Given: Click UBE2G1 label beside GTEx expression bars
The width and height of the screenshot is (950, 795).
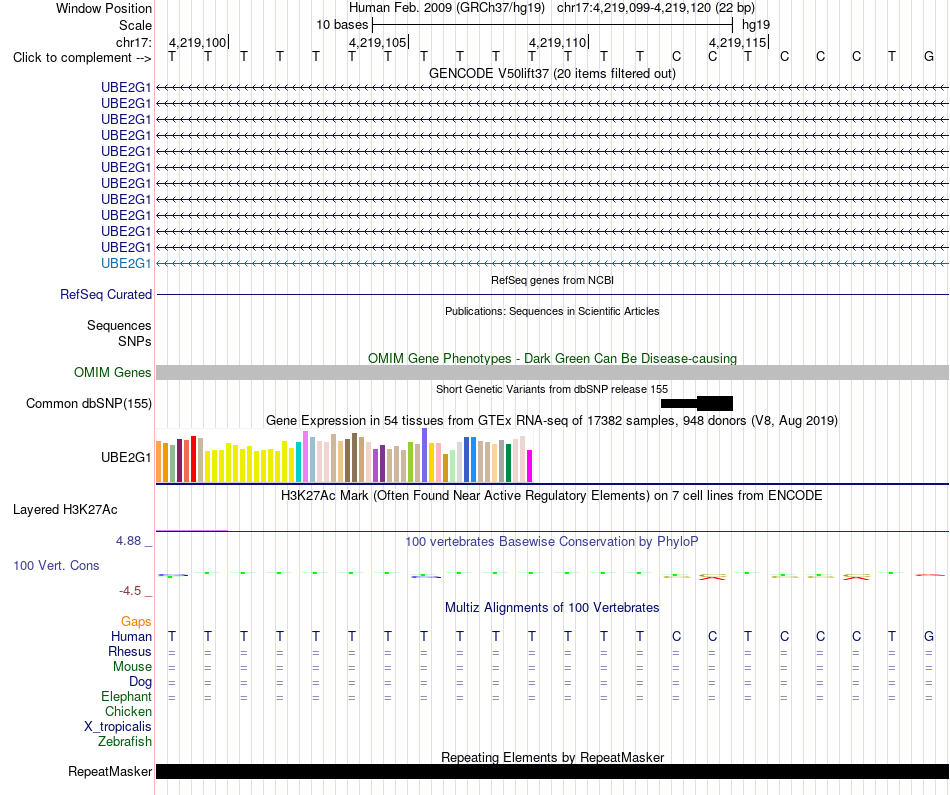Looking at the screenshot, I should 126,457.
